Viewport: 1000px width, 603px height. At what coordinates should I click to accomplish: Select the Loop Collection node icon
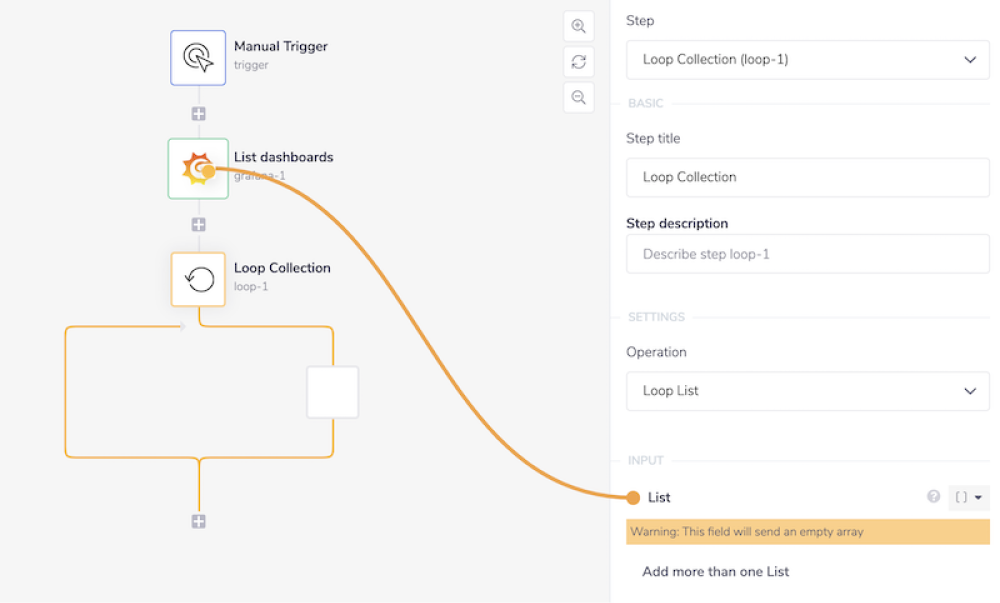tap(198, 279)
